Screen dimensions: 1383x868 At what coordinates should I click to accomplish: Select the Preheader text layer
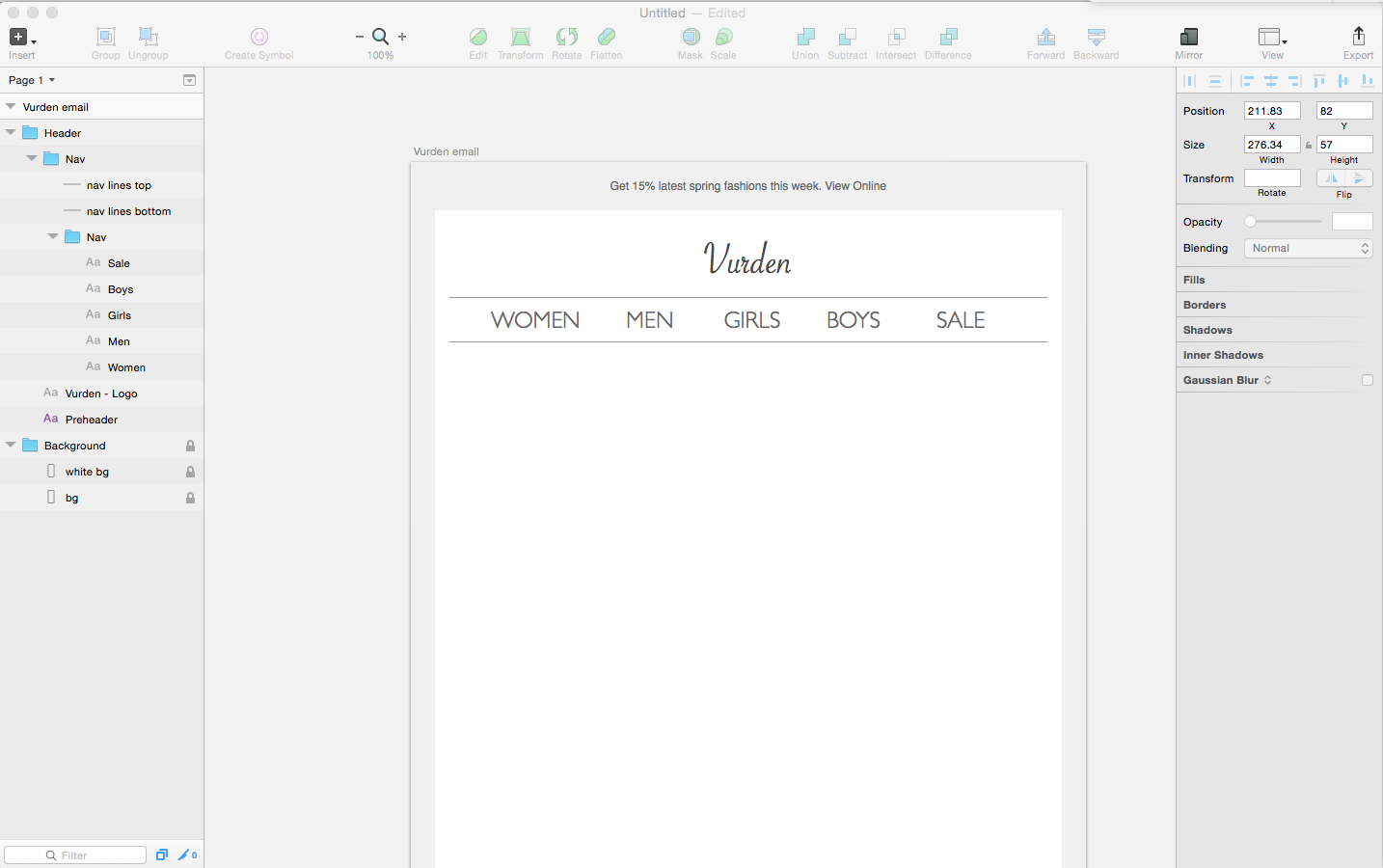pos(101,420)
